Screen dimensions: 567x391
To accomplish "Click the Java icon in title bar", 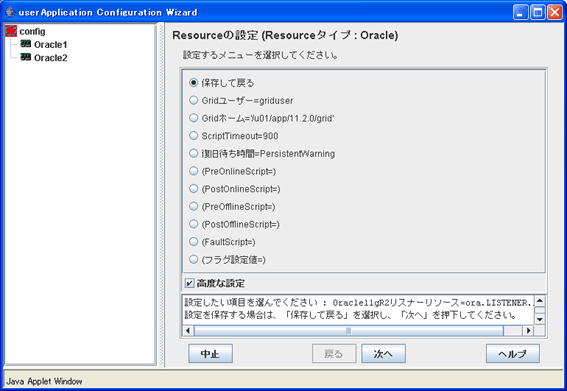I will [x=10, y=12].
